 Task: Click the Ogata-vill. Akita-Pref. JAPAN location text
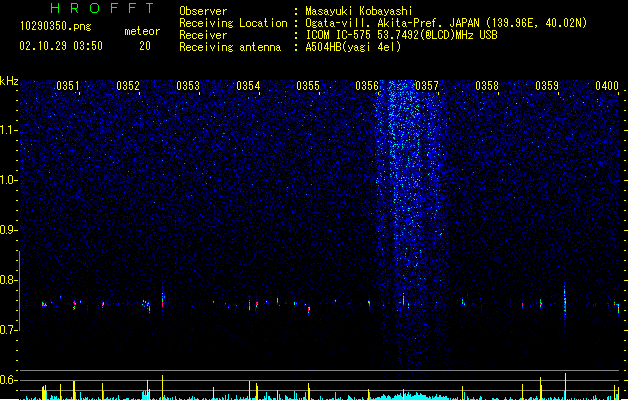tap(446, 23)
